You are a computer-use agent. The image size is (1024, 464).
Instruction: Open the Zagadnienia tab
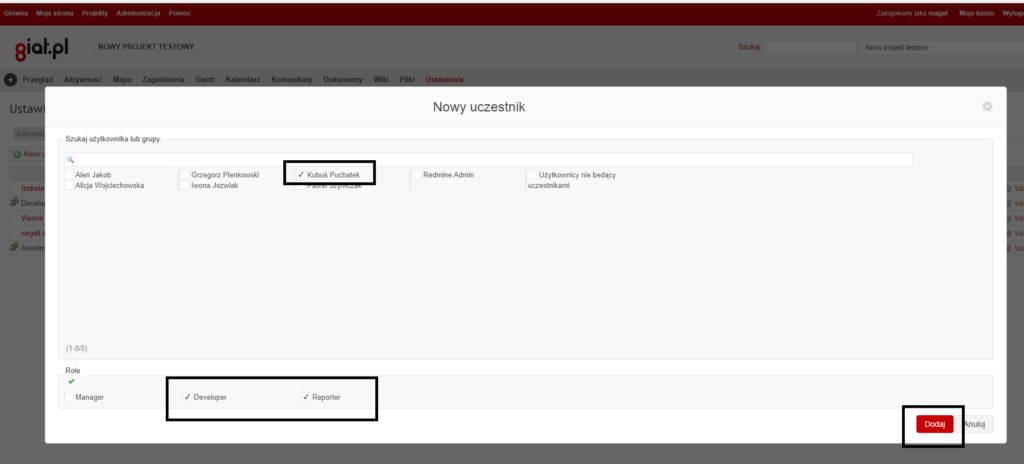click(x=163, y=80)
